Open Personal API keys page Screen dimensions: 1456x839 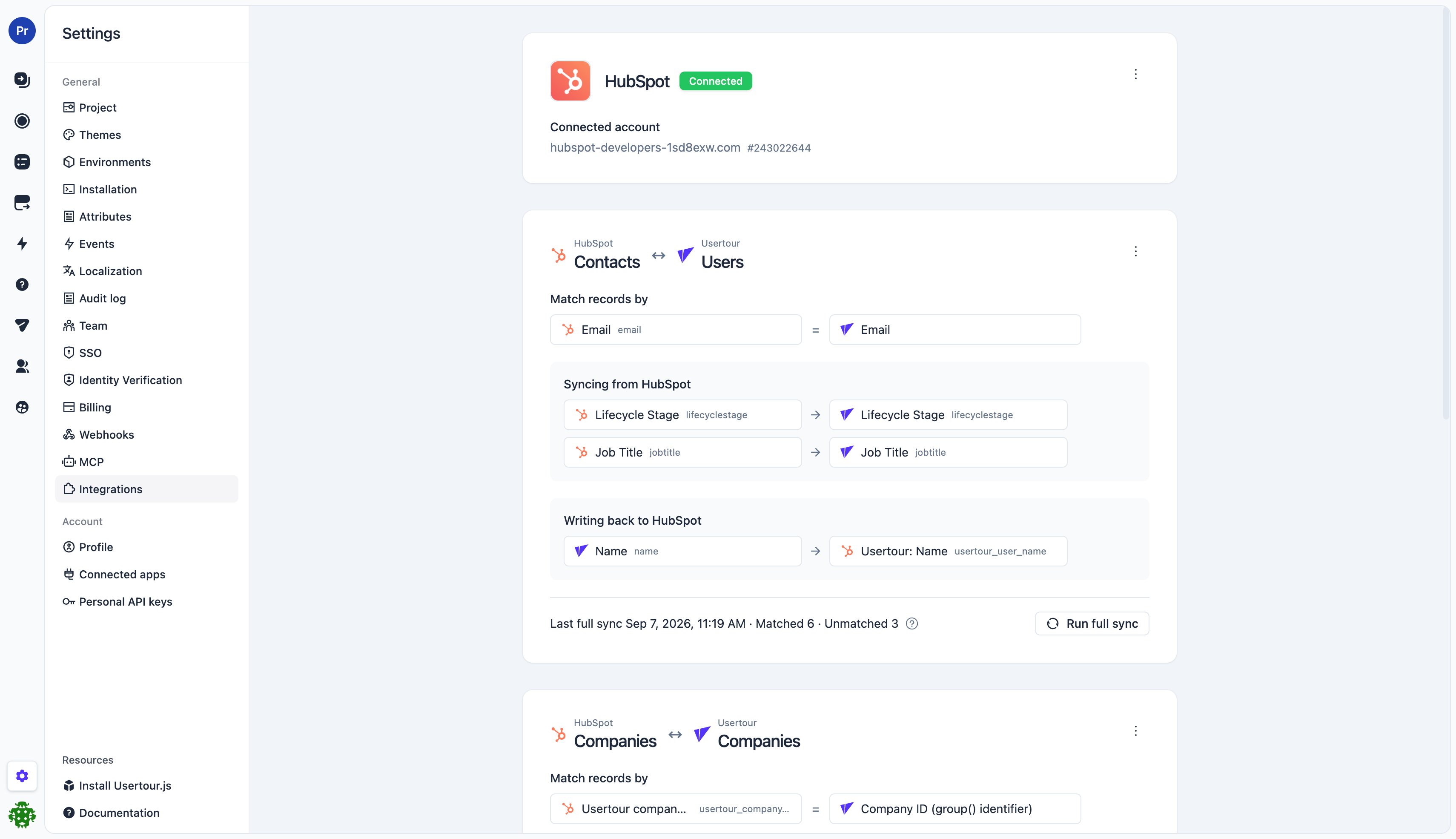point(146,602)
